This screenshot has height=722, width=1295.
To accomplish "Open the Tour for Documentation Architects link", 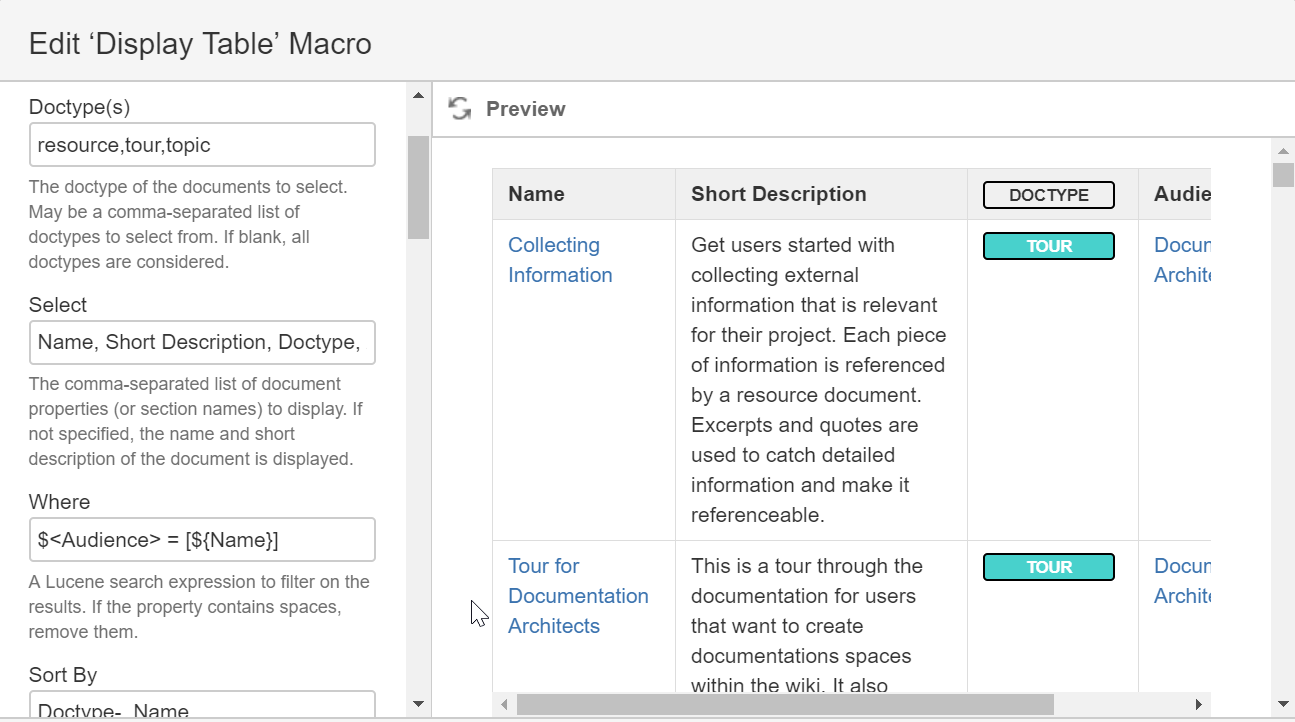I will [578, 595].
